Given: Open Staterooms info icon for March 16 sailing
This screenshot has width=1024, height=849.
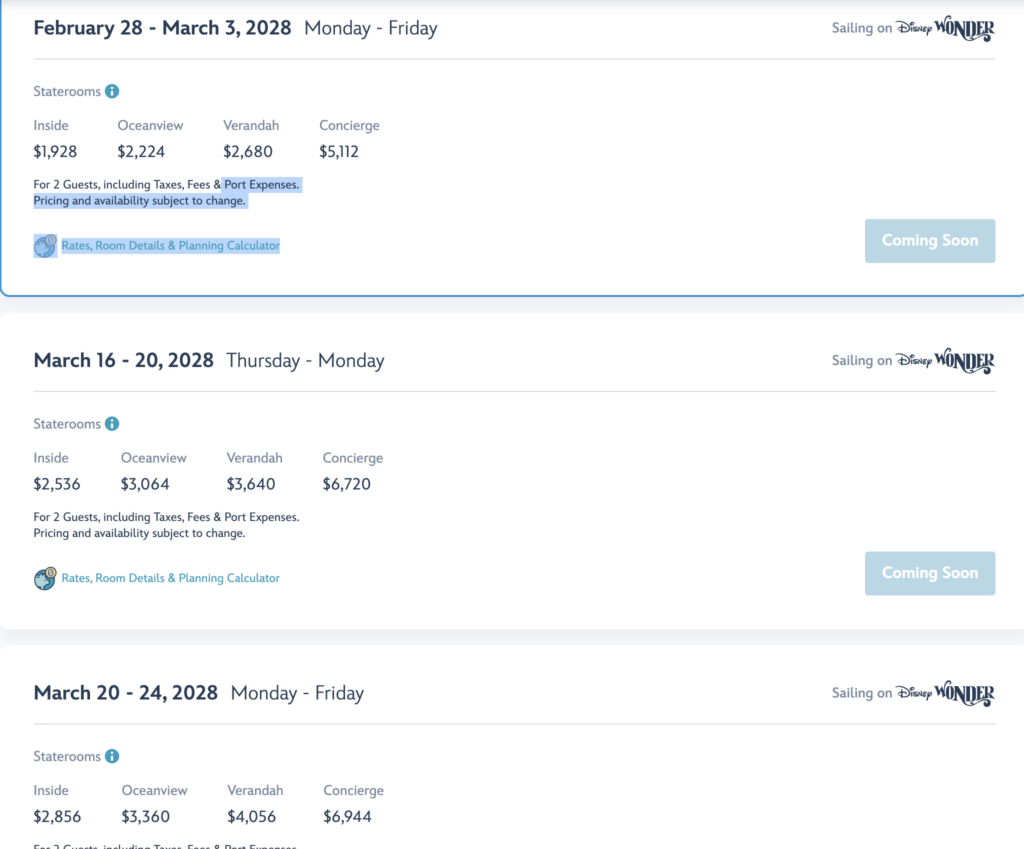Looking at the screenshot, I should [x=112, y=424].
